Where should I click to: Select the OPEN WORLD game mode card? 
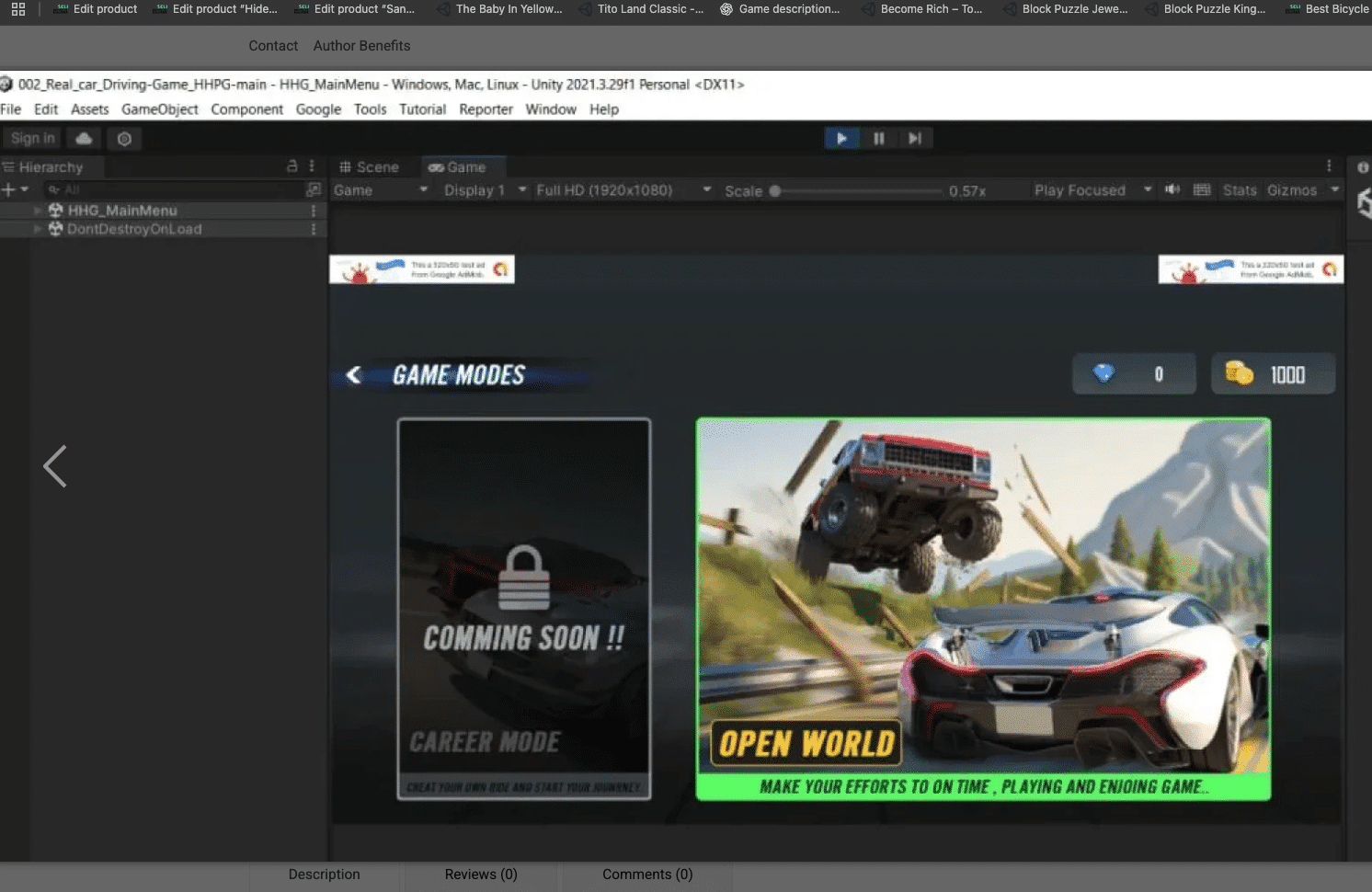pyautogui.click(x=983, y=609)
